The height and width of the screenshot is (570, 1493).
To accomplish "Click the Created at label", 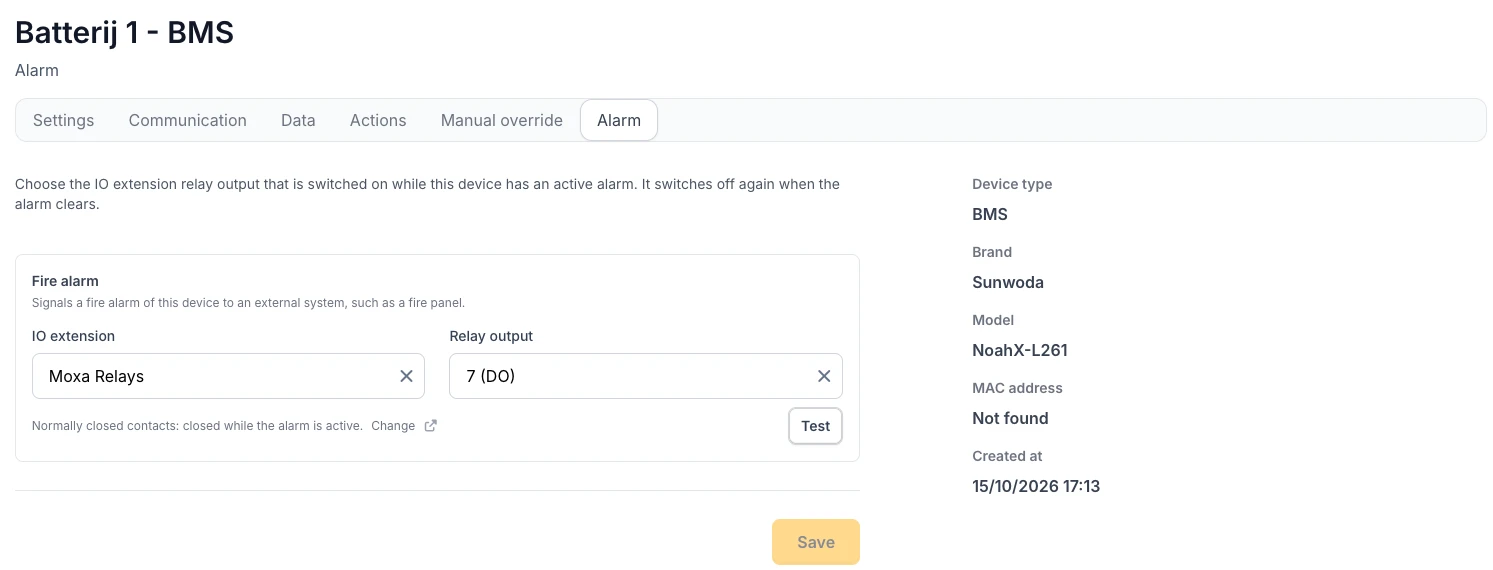I will (1007, 456).
